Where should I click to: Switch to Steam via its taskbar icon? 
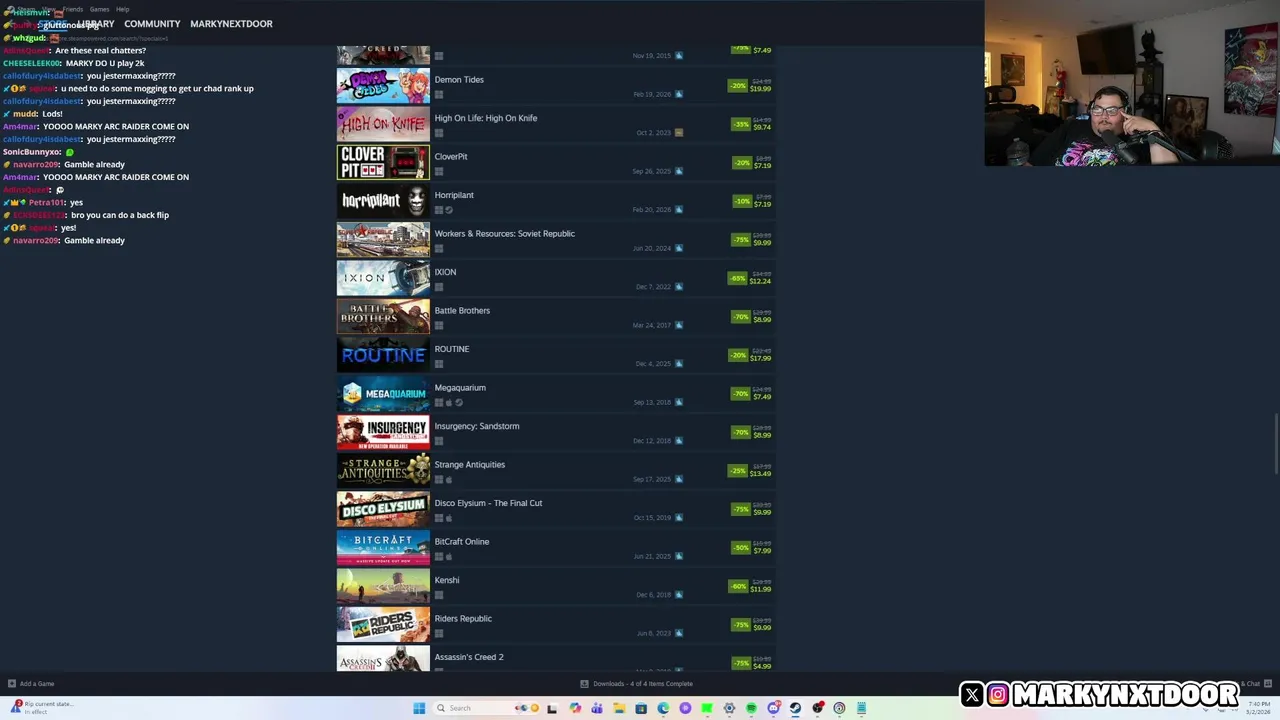[795, 708]
